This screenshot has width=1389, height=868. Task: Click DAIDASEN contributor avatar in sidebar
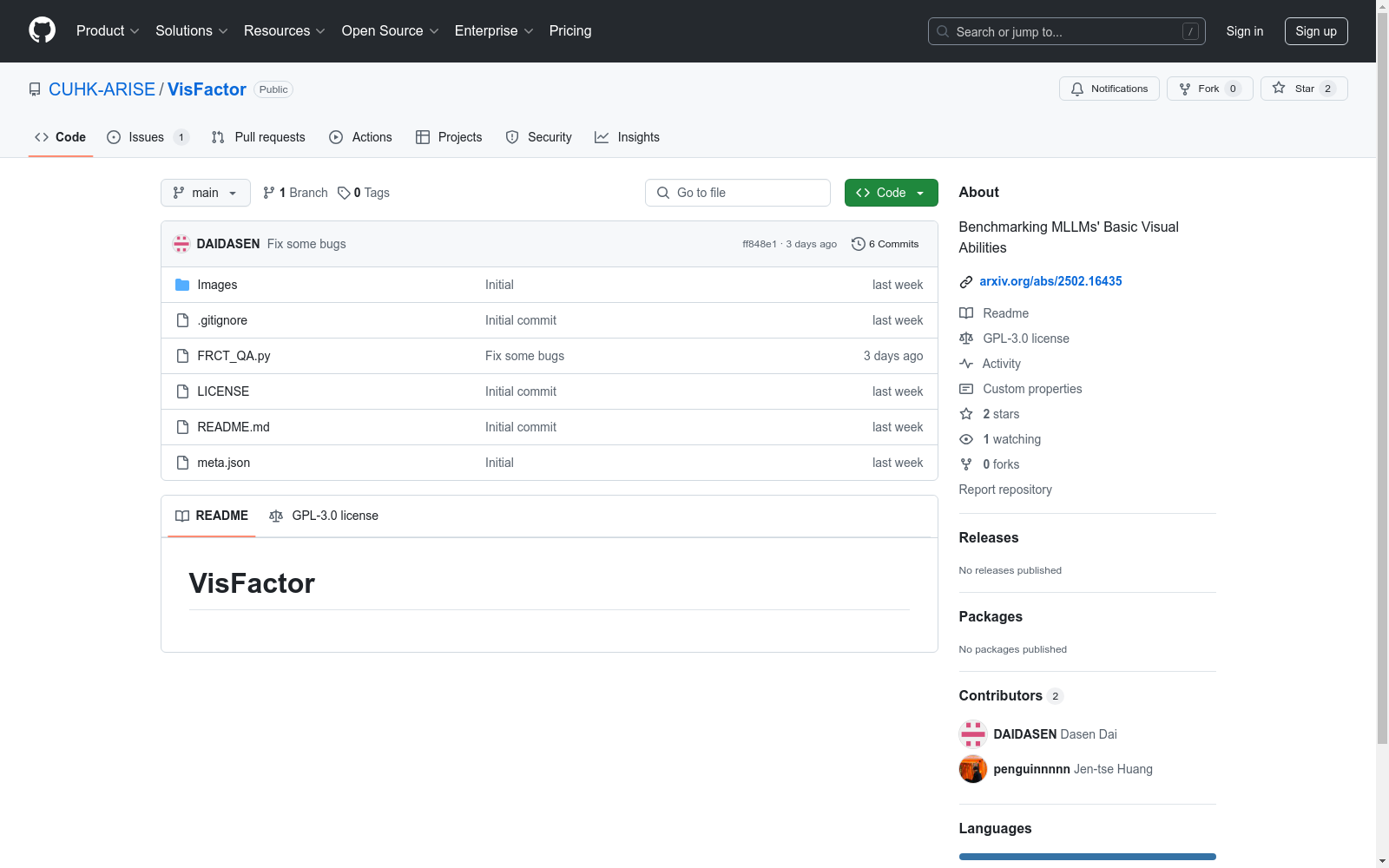click(973, 734)
